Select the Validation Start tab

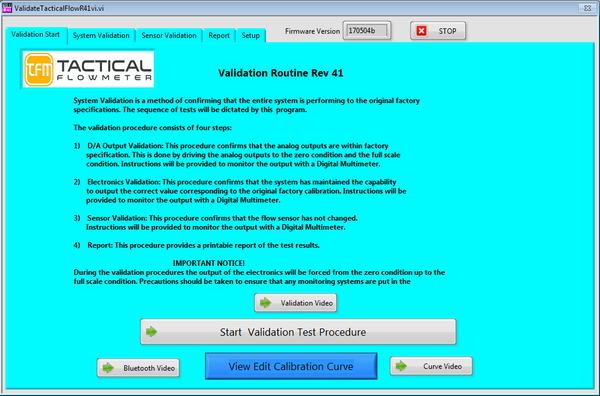tap(36, 34)
